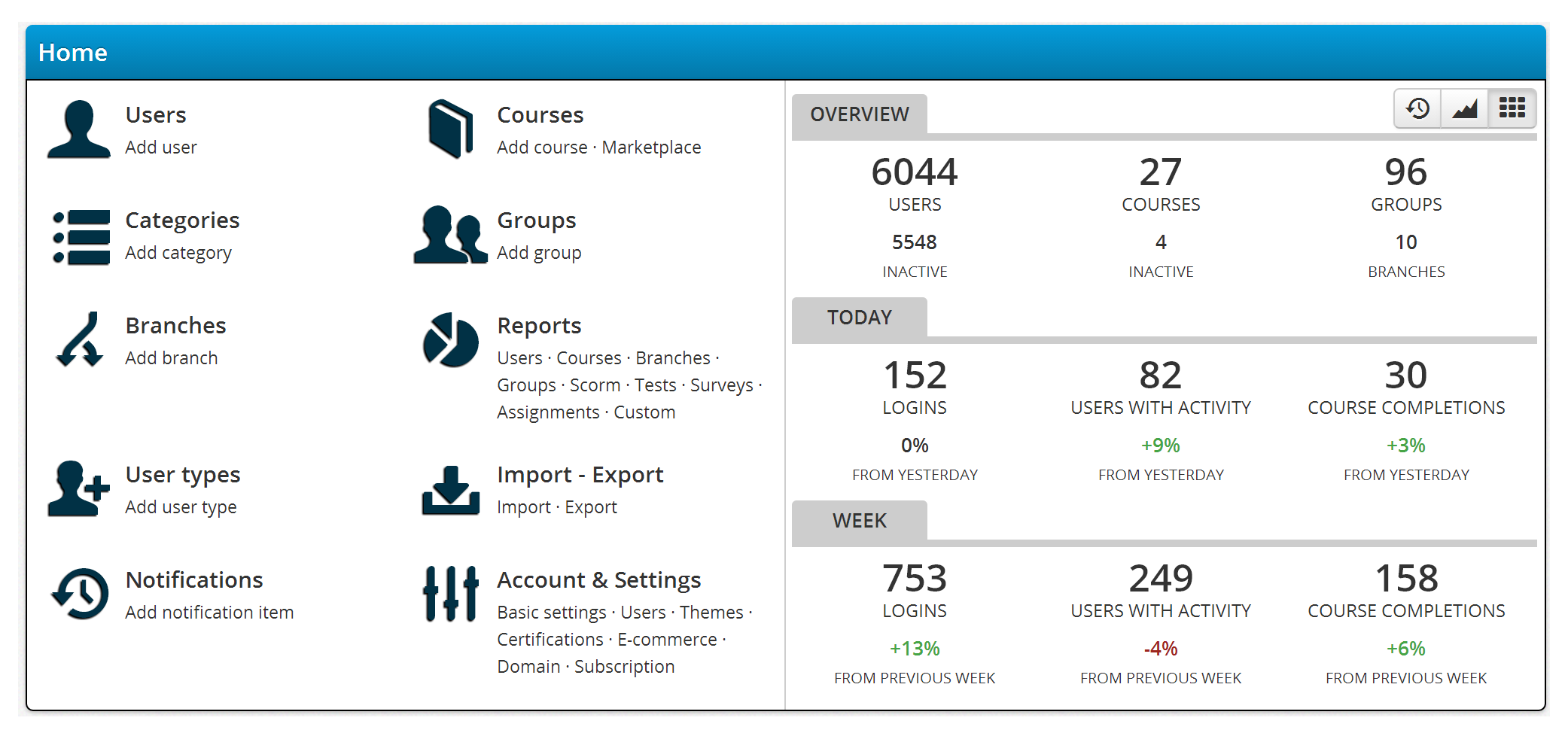Open the Import - Export heading link

click(x=580, y=475)
